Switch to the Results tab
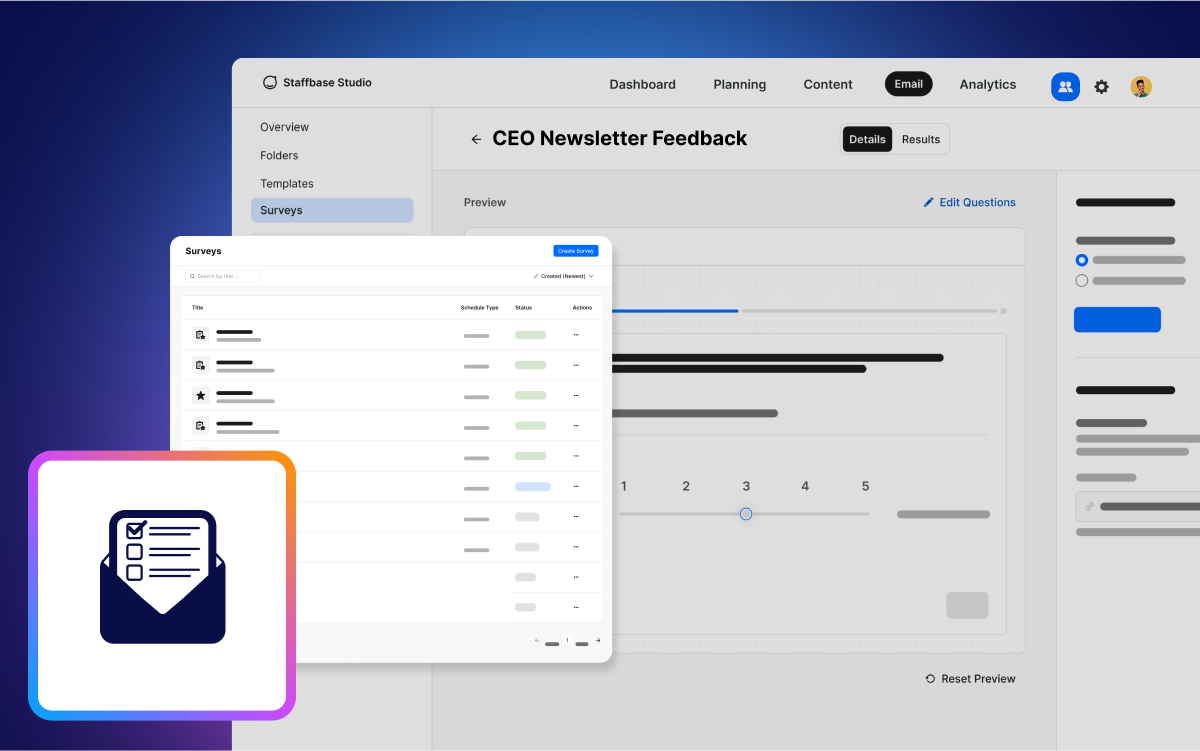Viewport: 1200px width, 751px height. pyautogui.click(x=921, y=139)
